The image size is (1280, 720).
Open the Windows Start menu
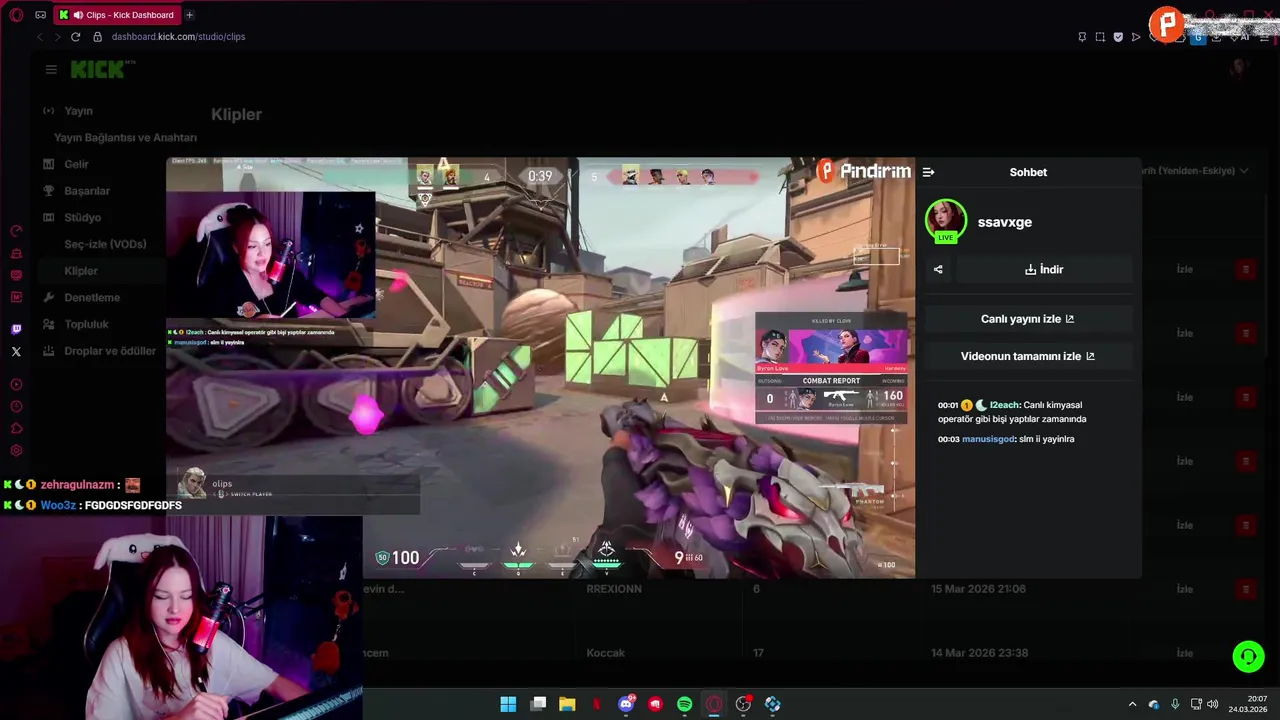point(508,704)
